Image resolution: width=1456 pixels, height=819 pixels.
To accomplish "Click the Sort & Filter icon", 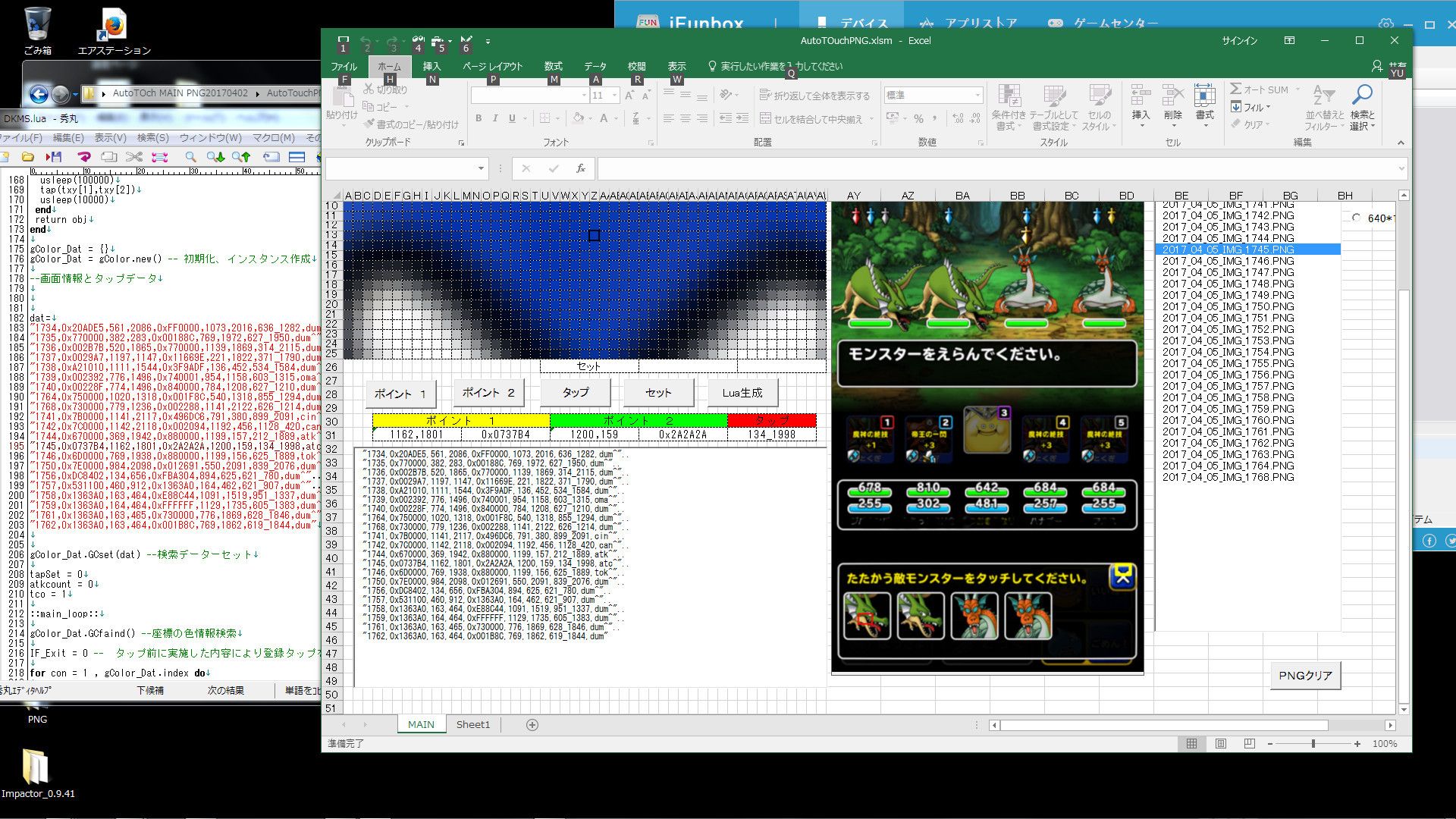I will point(1323,96).
